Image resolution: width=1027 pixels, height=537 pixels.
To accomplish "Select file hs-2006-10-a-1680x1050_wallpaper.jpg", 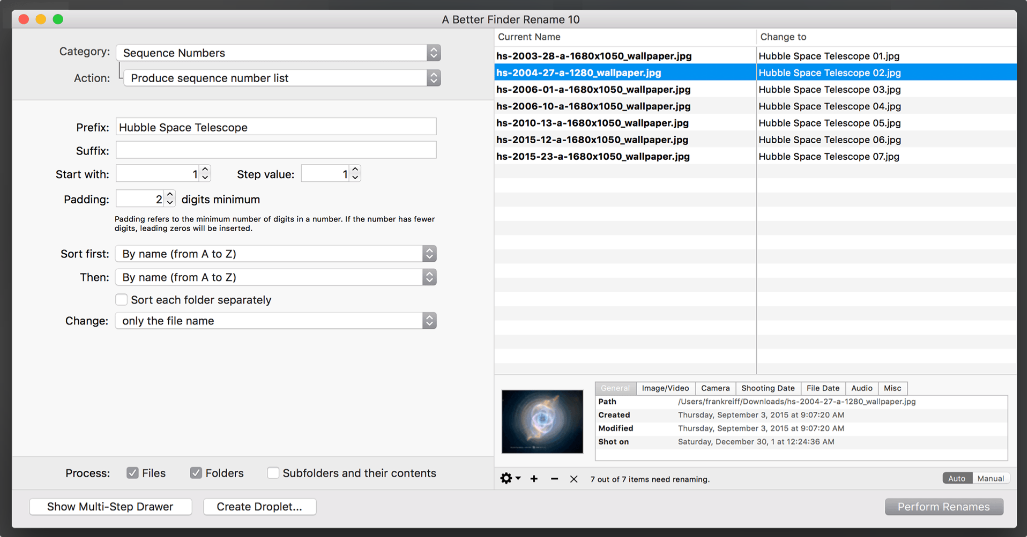I will 593,106.
